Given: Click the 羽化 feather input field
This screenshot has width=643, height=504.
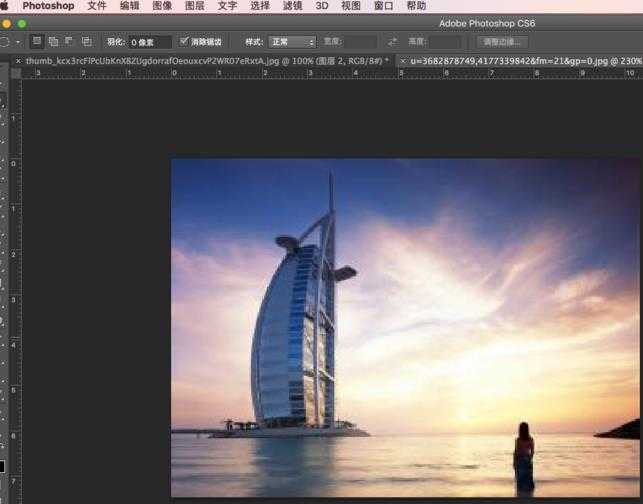Looking at the screenshot, I should (x=150, y=42).
